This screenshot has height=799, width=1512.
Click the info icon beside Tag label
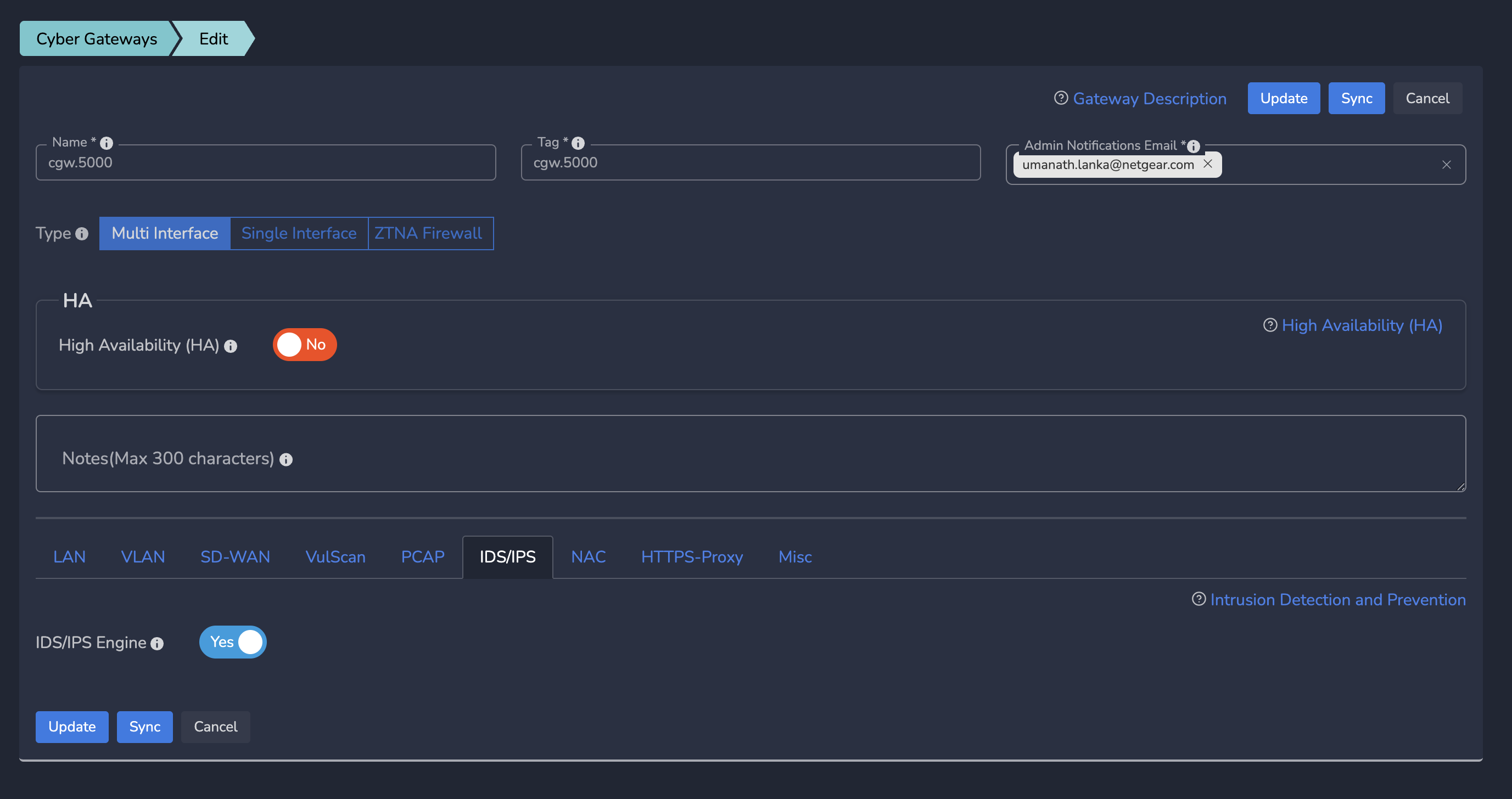578,143
